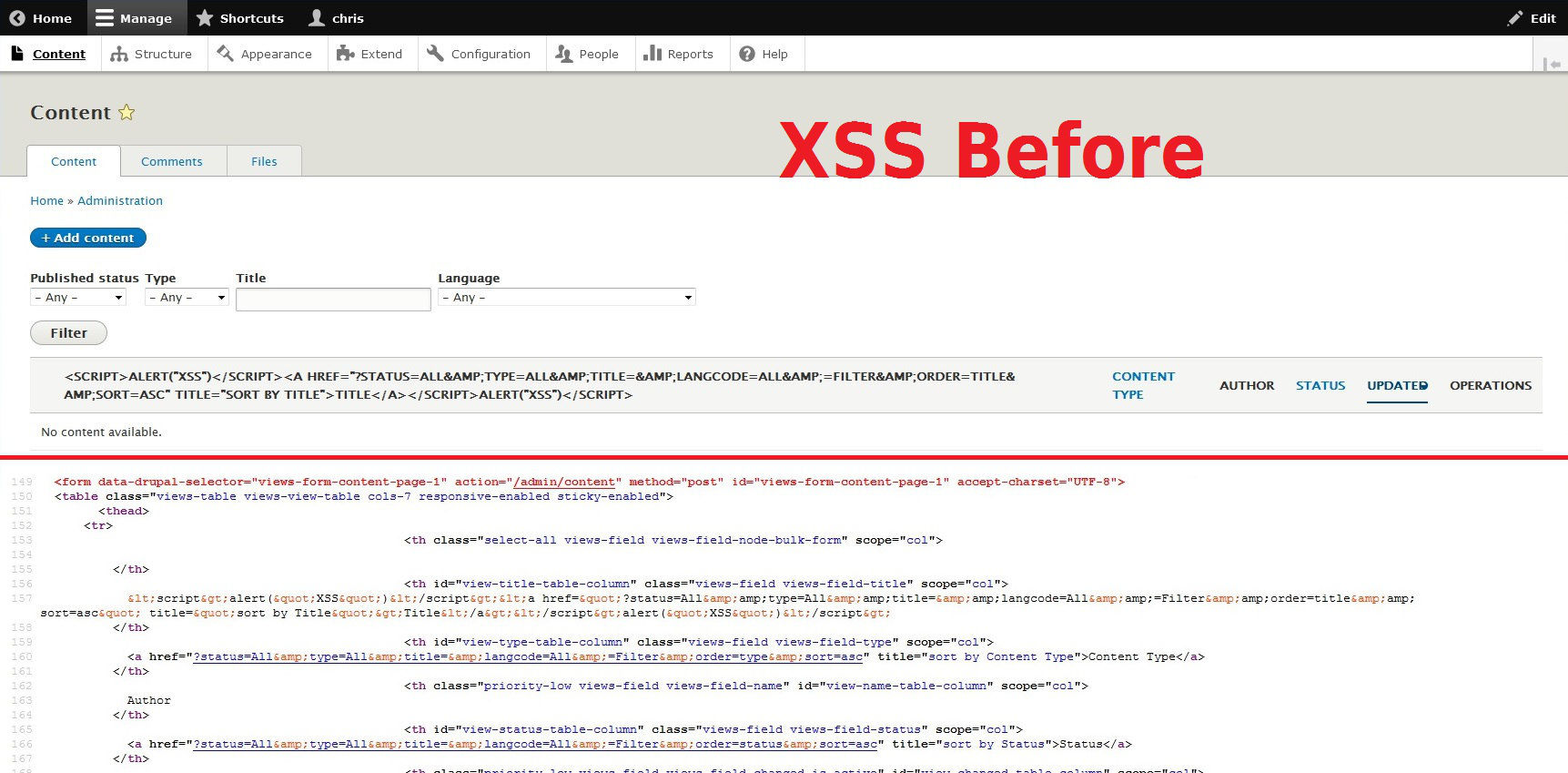This screenshot has width=1568, height=773.
Task: Click the Content page icon in admin menu
Action: click(17, 54)
